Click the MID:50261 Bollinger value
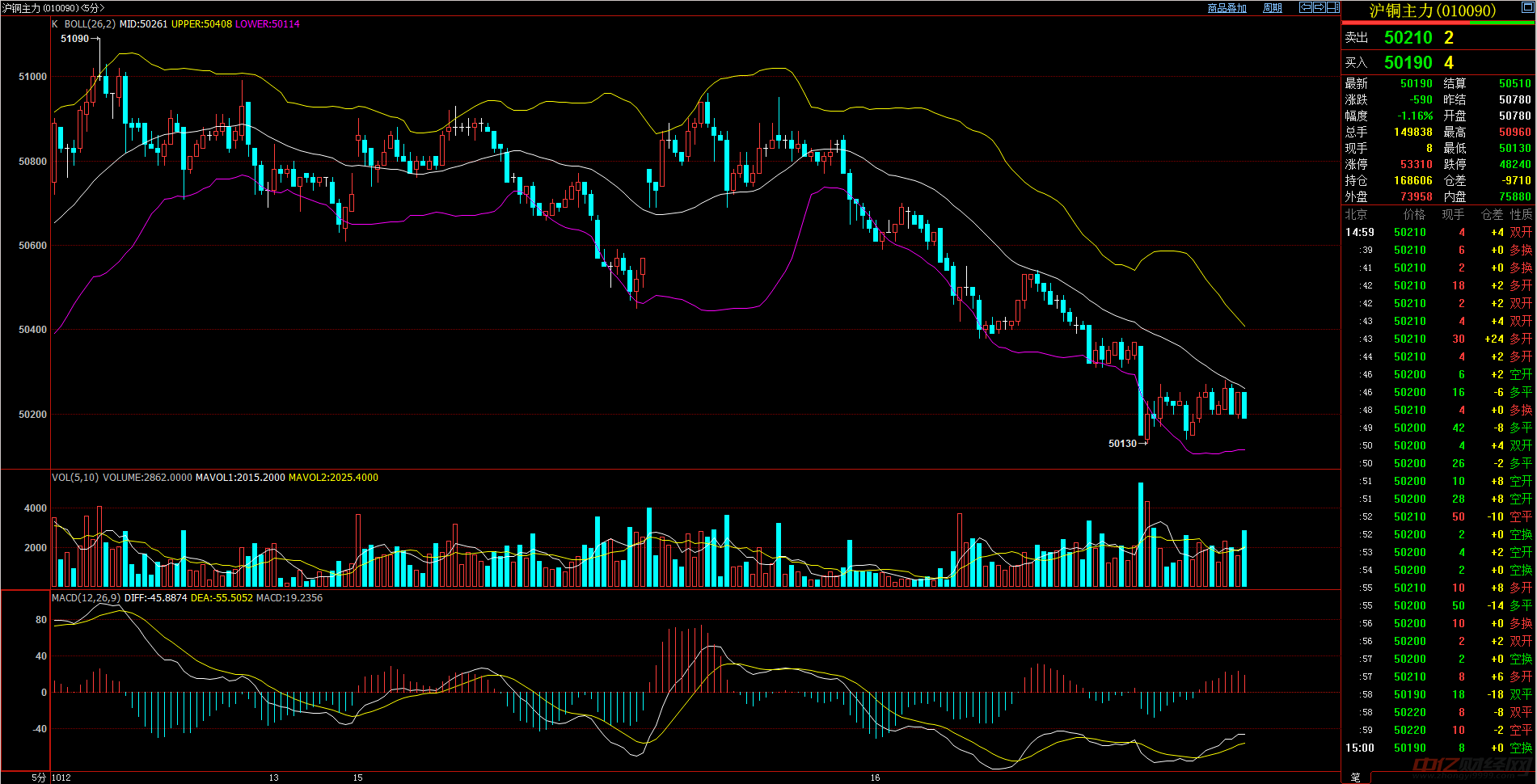Image resolution: width=1537 pixels, height=784 pixels. pos(143,24)
